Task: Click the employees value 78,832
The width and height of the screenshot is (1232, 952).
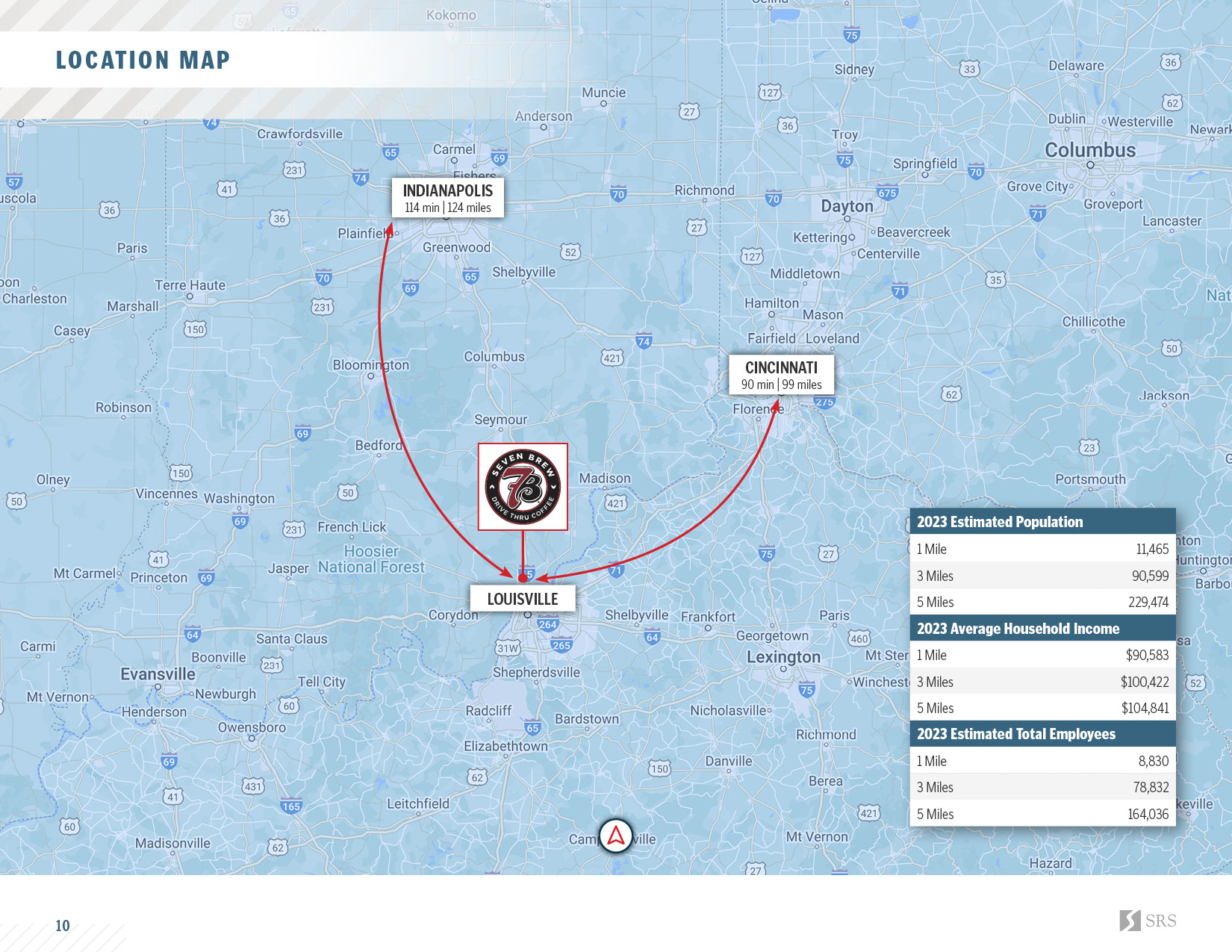Action: [x=1151, y=787]
